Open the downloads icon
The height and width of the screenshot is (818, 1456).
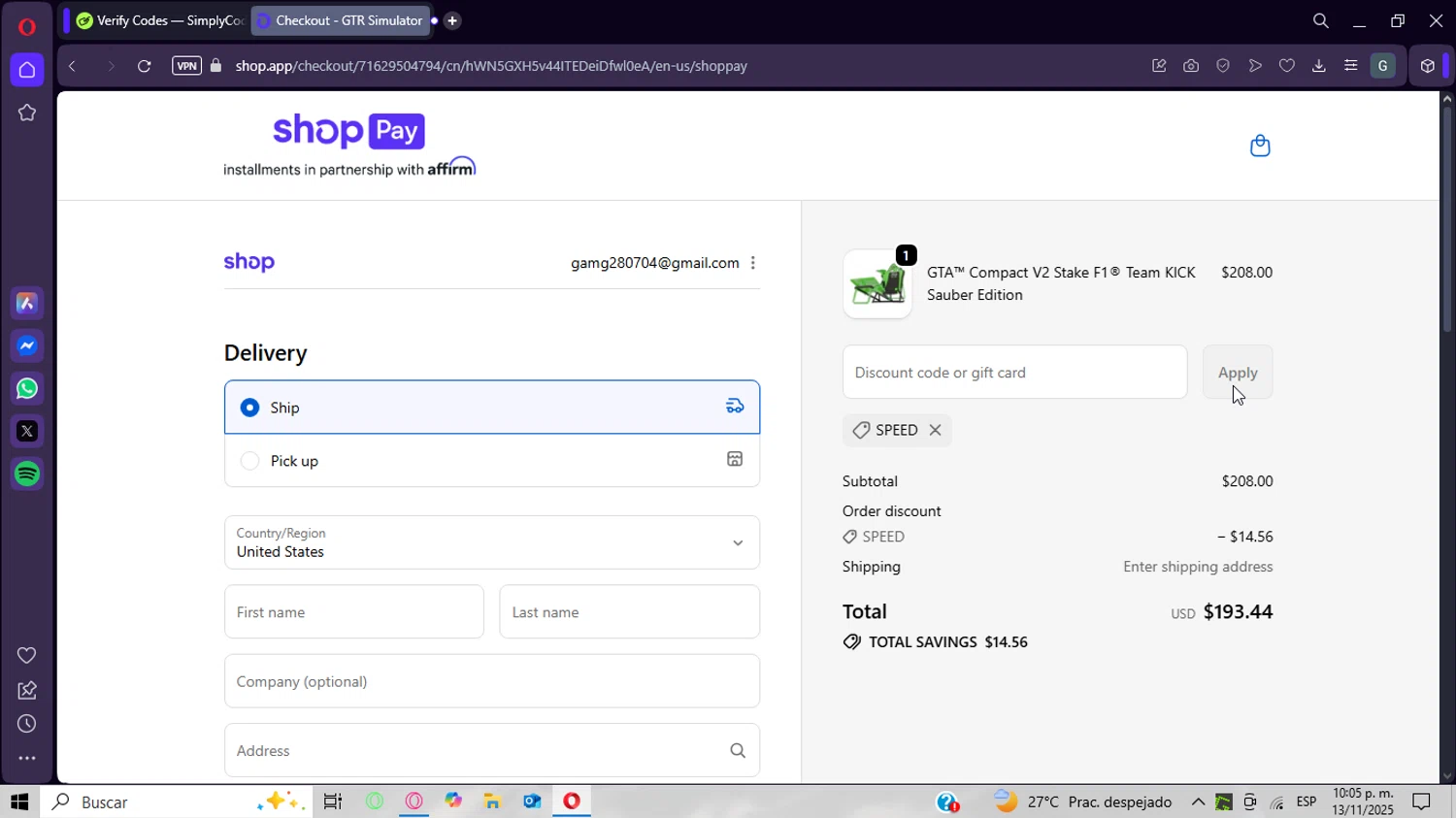[1319, 66]
